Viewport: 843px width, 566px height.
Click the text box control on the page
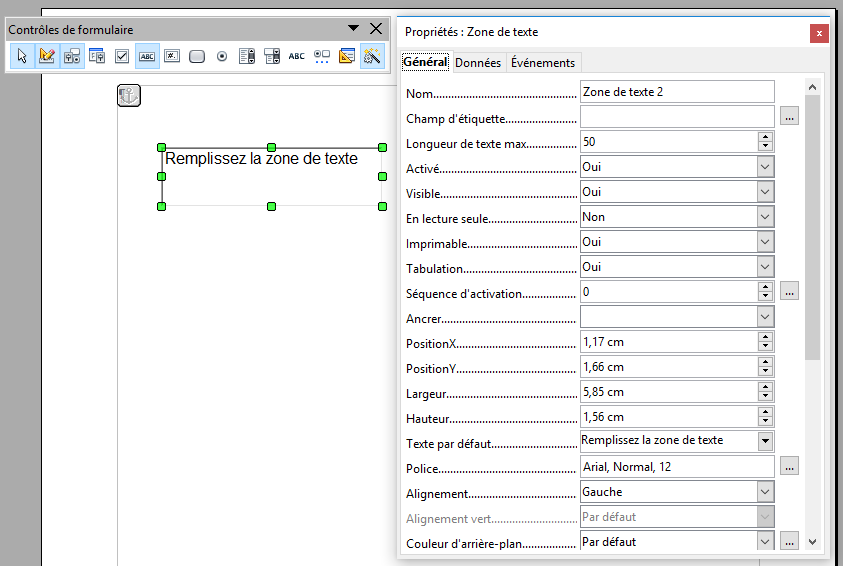coord(272,176)
